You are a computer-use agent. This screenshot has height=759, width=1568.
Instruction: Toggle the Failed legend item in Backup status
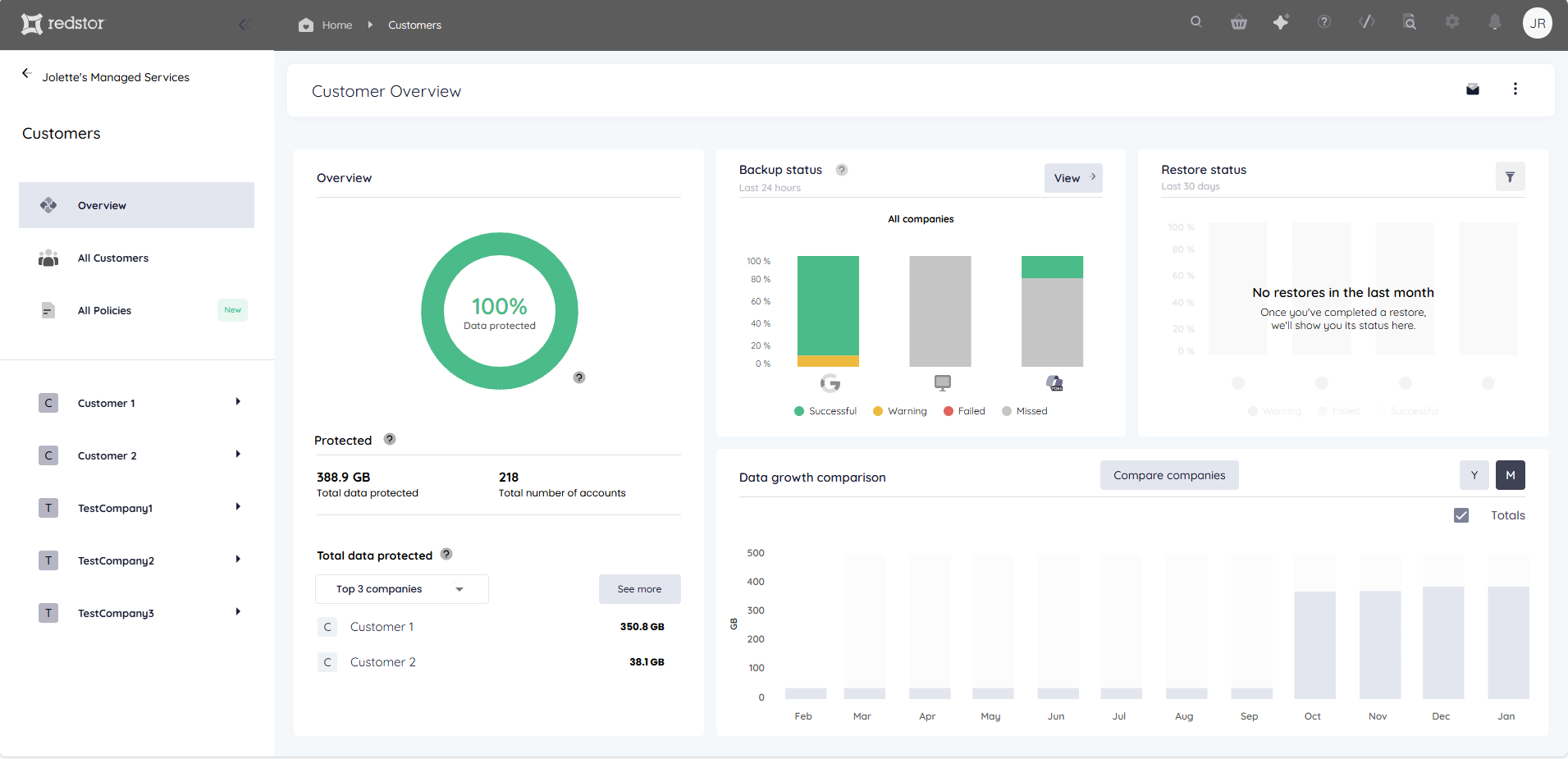(964, 411)
